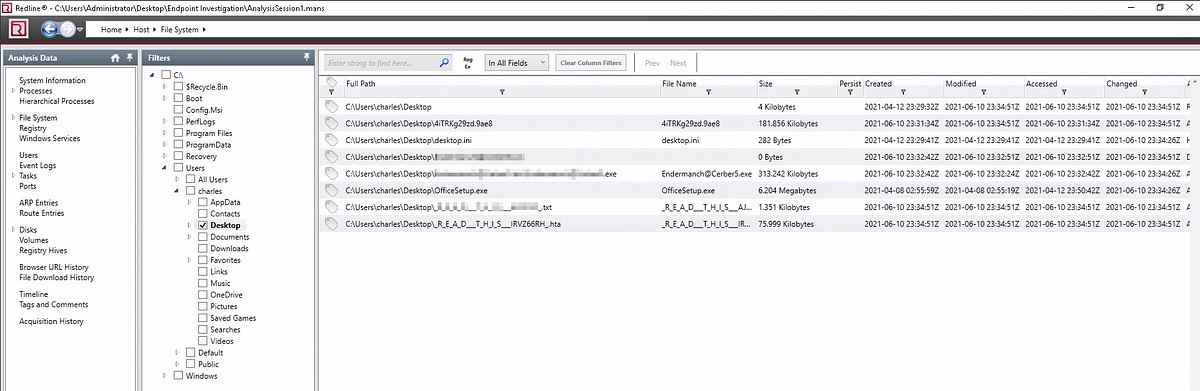Image resolution: width=1200 pixels, height=391 pixels.
Task: Click tag icon for the .hta file row
Action: click(x=331, y=224)
